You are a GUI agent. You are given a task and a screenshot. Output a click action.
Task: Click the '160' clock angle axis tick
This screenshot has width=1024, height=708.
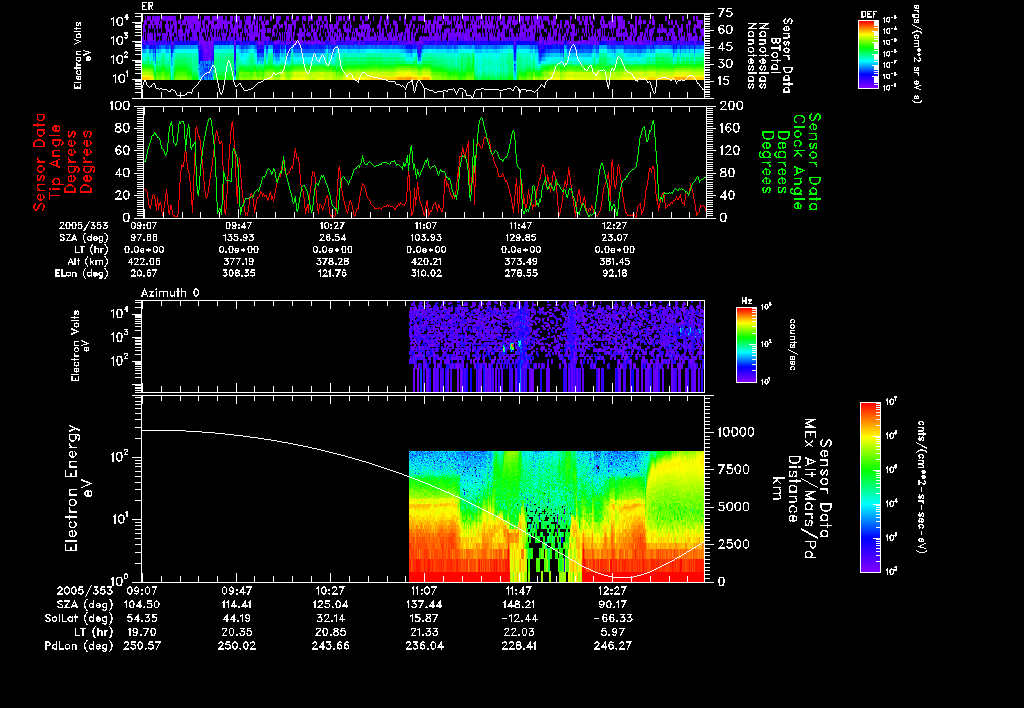tap(731, 128)
